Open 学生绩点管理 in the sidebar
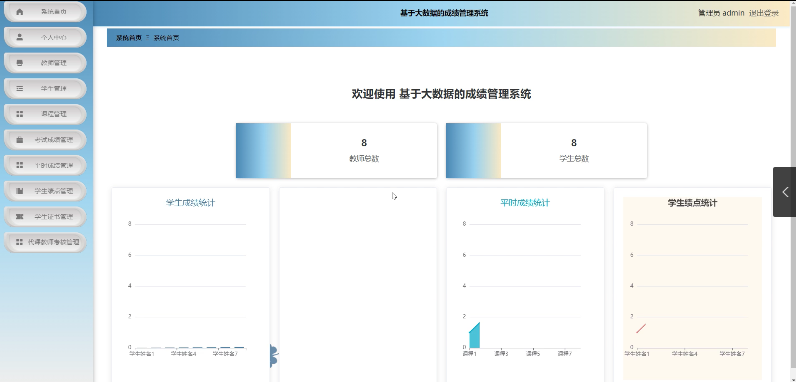This screenshot has width=796, height=382. click(45, 191)
